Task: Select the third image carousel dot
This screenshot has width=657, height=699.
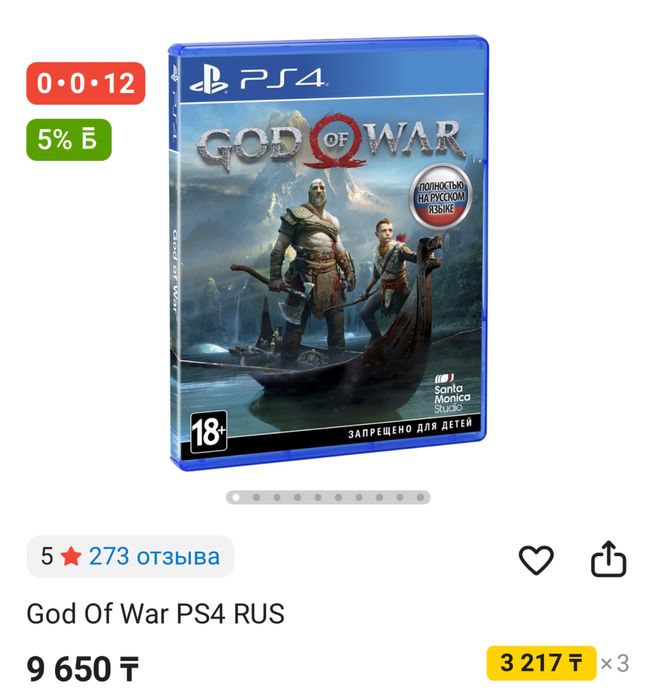Action: (277, 498)
